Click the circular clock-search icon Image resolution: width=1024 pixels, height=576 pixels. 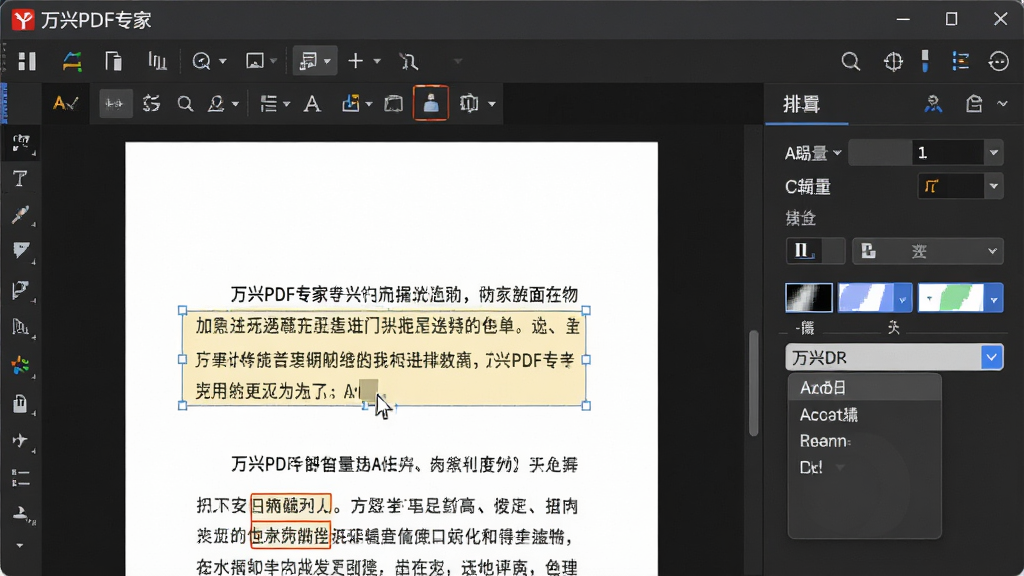[201, 61]
